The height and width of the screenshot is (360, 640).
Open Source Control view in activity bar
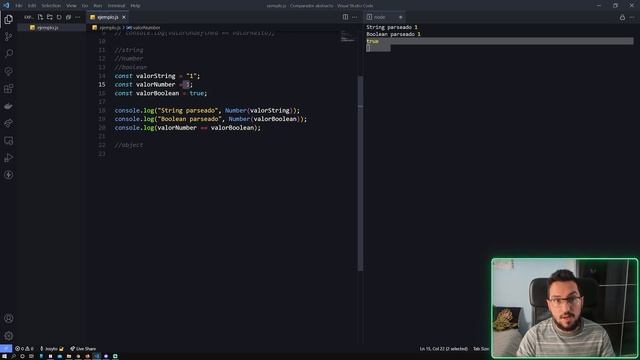[9, 36]
